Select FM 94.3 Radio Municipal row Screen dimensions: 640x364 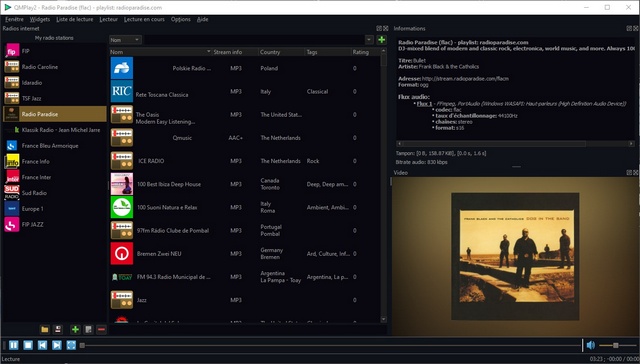pos(244,277)
